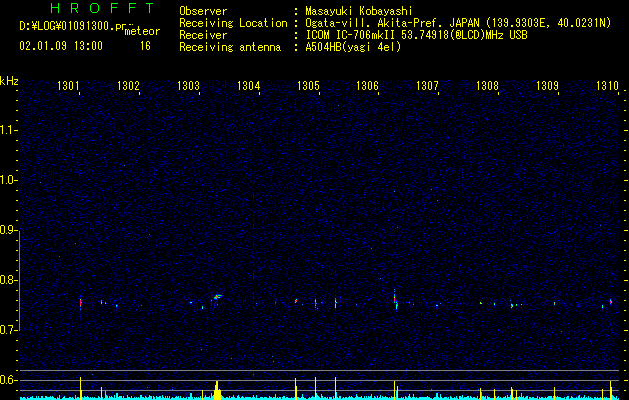This screenshot has height=400, width=629.
Task: Click the tall meteor echo near 1306:30
Action: click(x=395, y=298)
